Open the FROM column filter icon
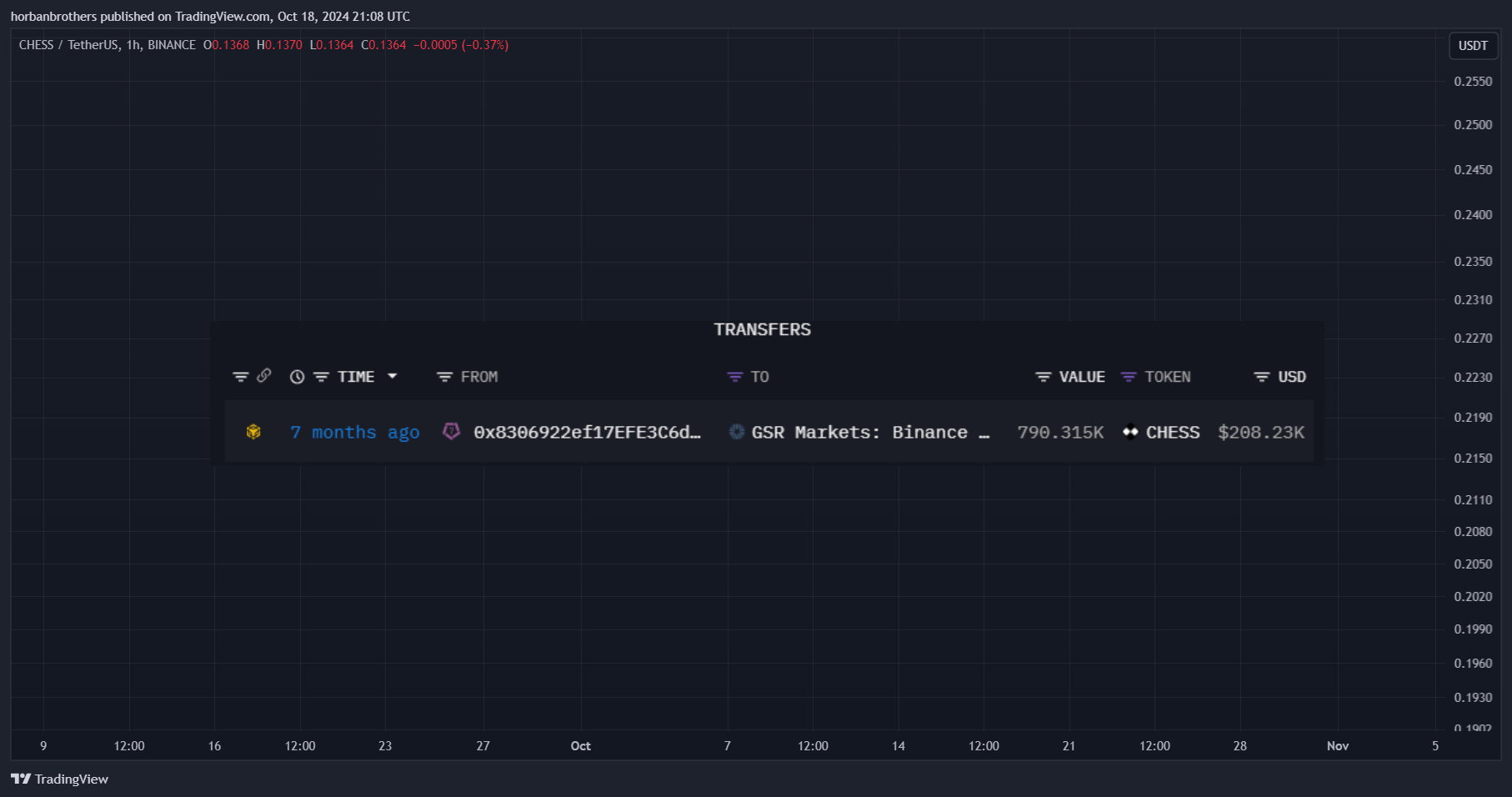Image resolution: width=1512 pixels, height=797 pixels. click(444, 377)
